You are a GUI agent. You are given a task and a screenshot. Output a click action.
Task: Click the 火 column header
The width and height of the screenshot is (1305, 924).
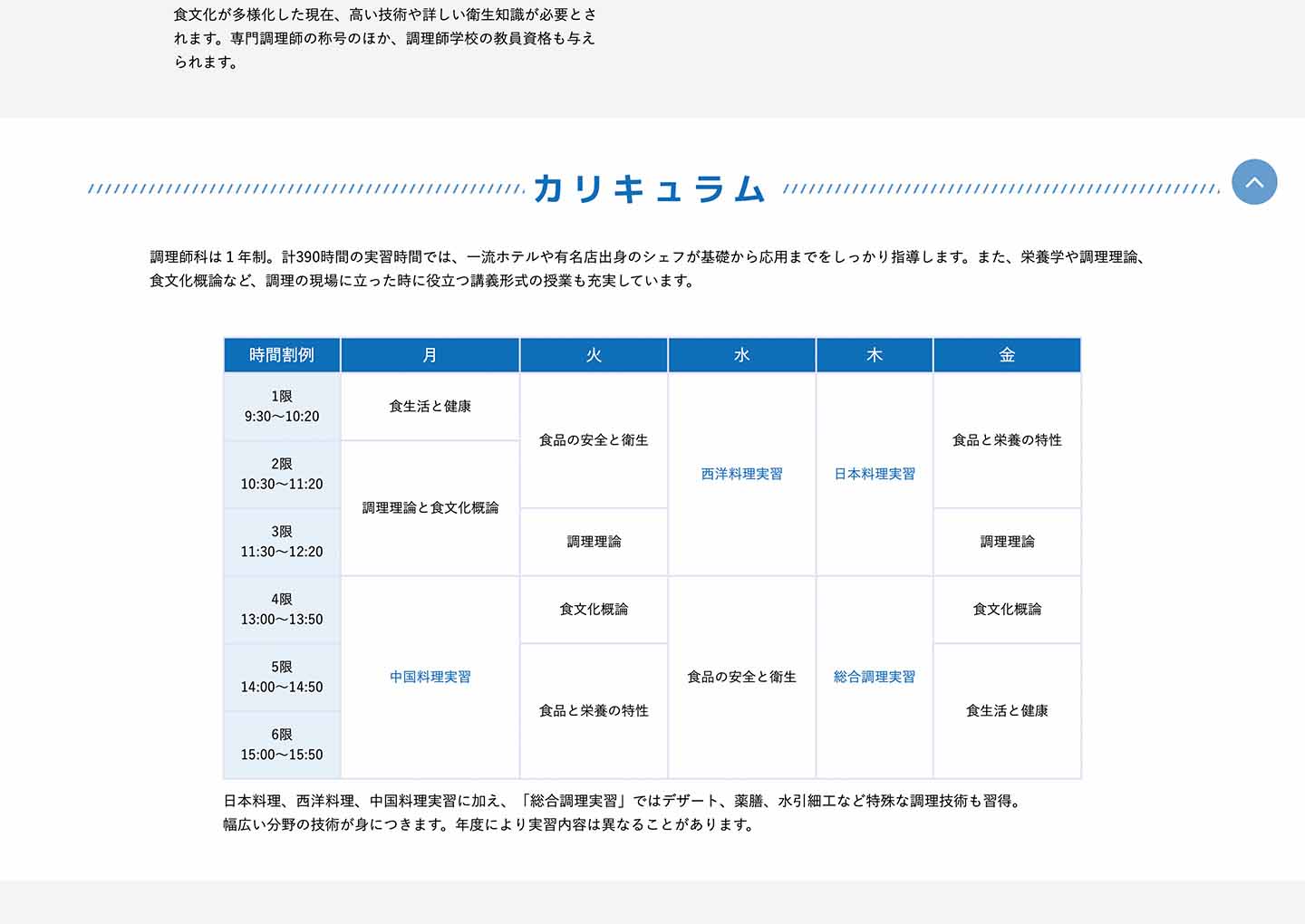(x=594, y=355)
